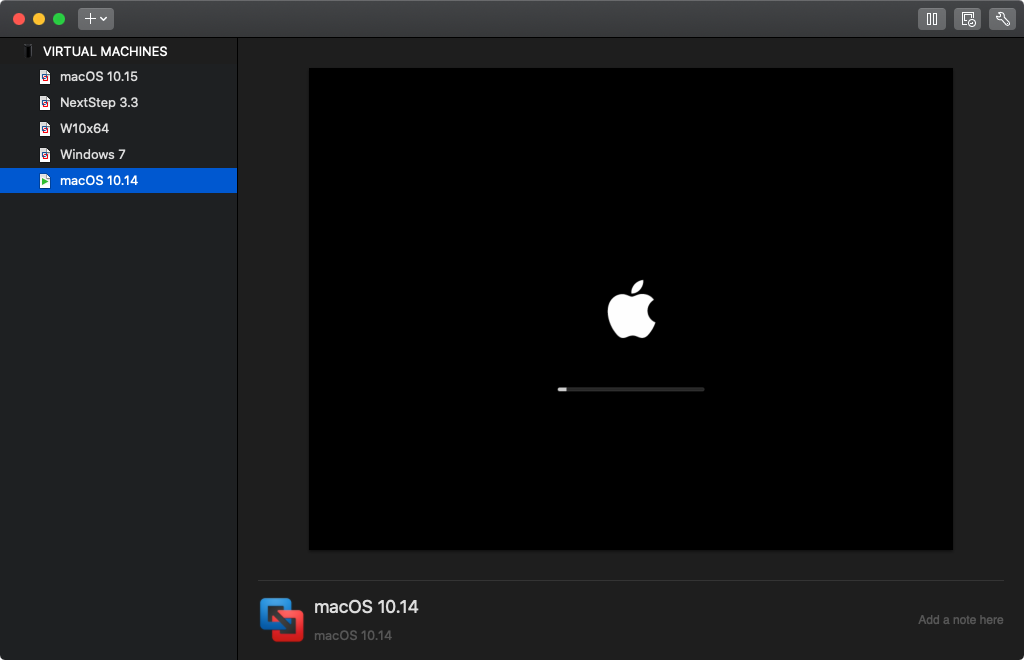The image size is (1024, 660).
Task: Select W10x64 in the sidebar
Action: pos(85,128)
